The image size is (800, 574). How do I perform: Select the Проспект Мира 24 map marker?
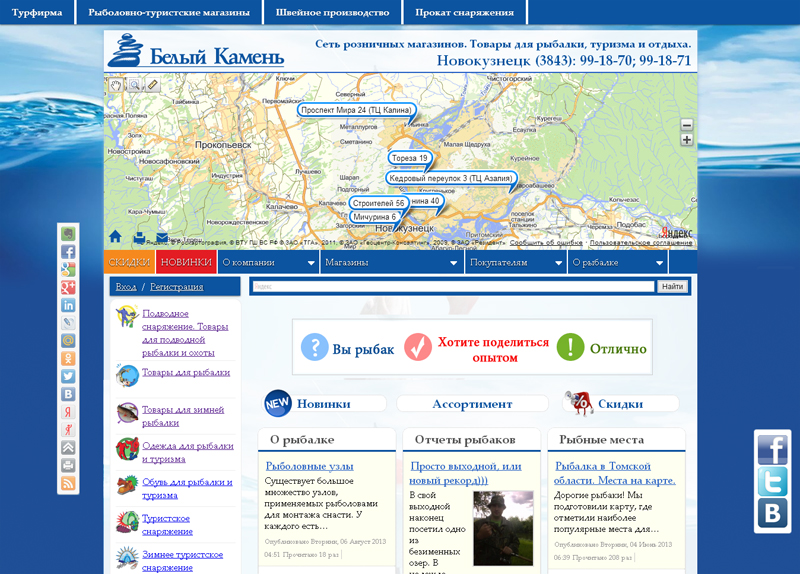(x=357, y=110)
